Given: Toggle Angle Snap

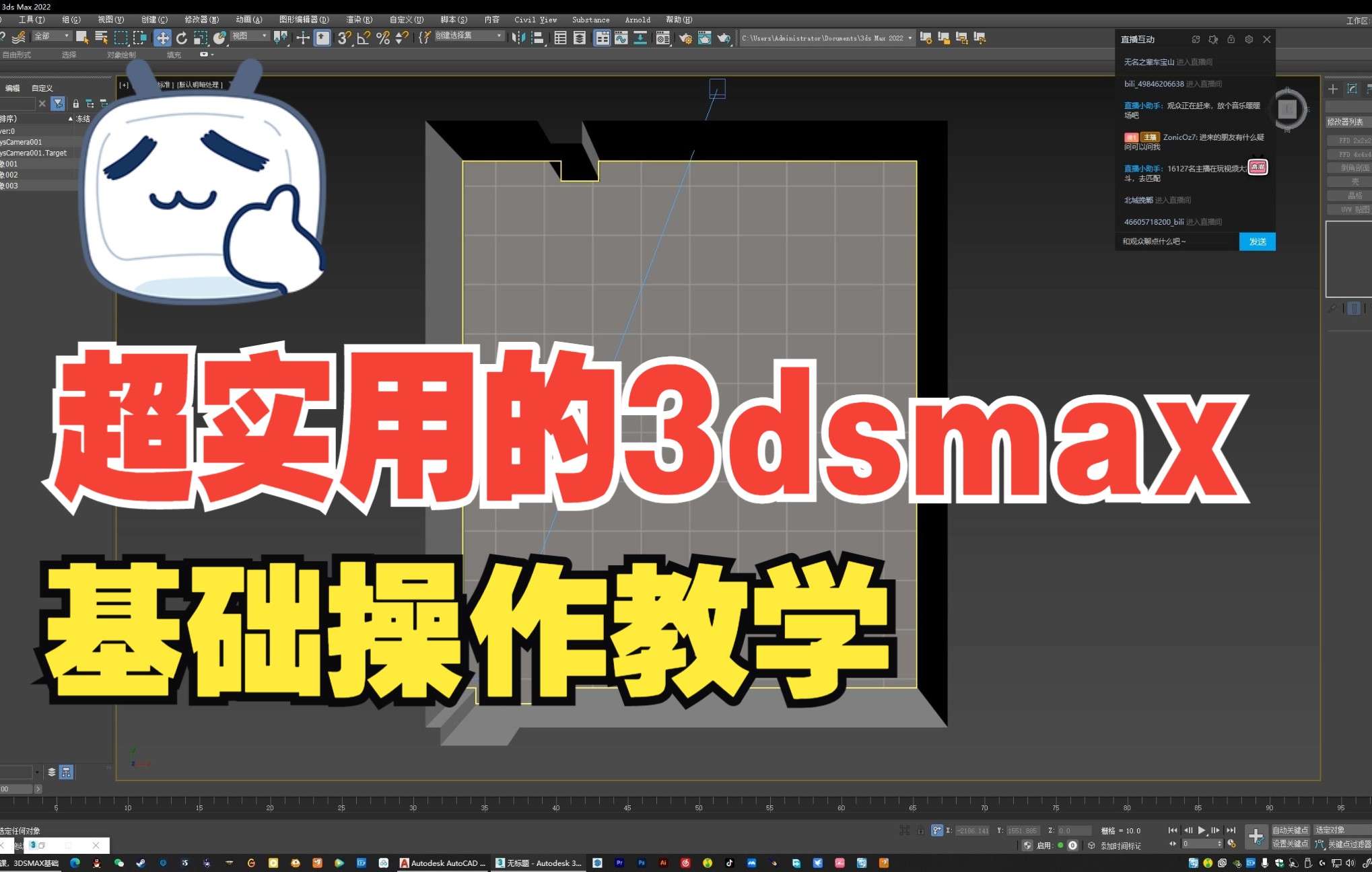Looking at the screenshot, I should click(364, 38).
